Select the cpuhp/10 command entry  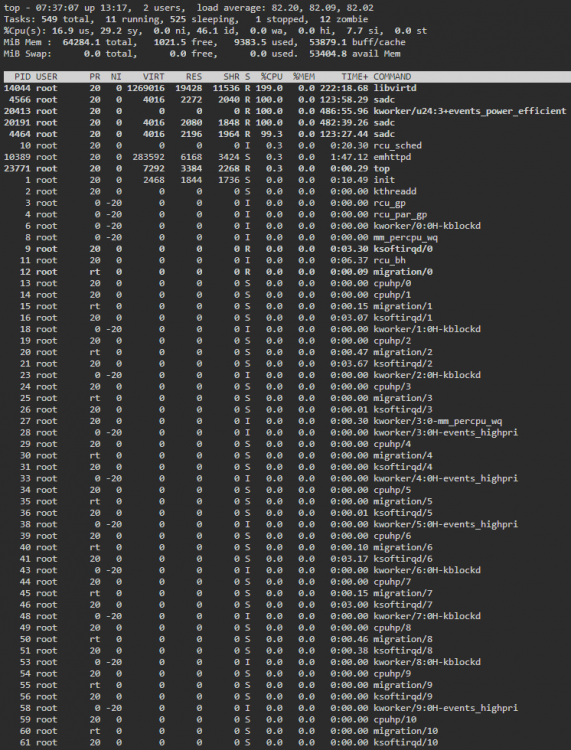coord(395,719)
